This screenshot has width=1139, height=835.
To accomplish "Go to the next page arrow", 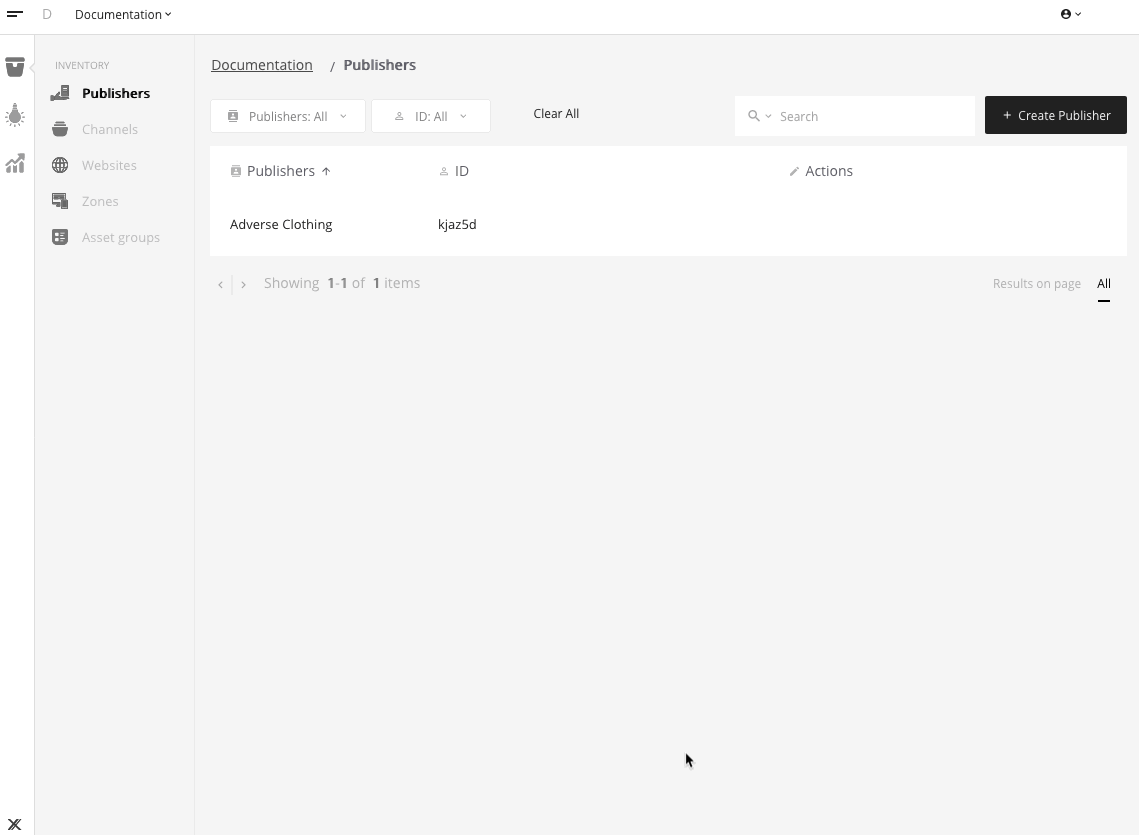I will click(243, 284).
